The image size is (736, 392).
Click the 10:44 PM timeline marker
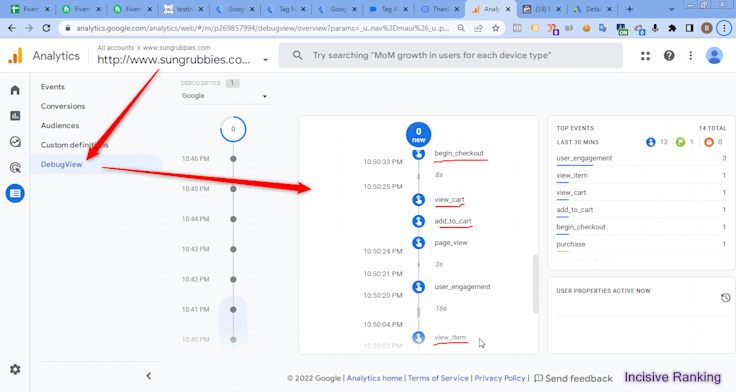click(233, 219)
